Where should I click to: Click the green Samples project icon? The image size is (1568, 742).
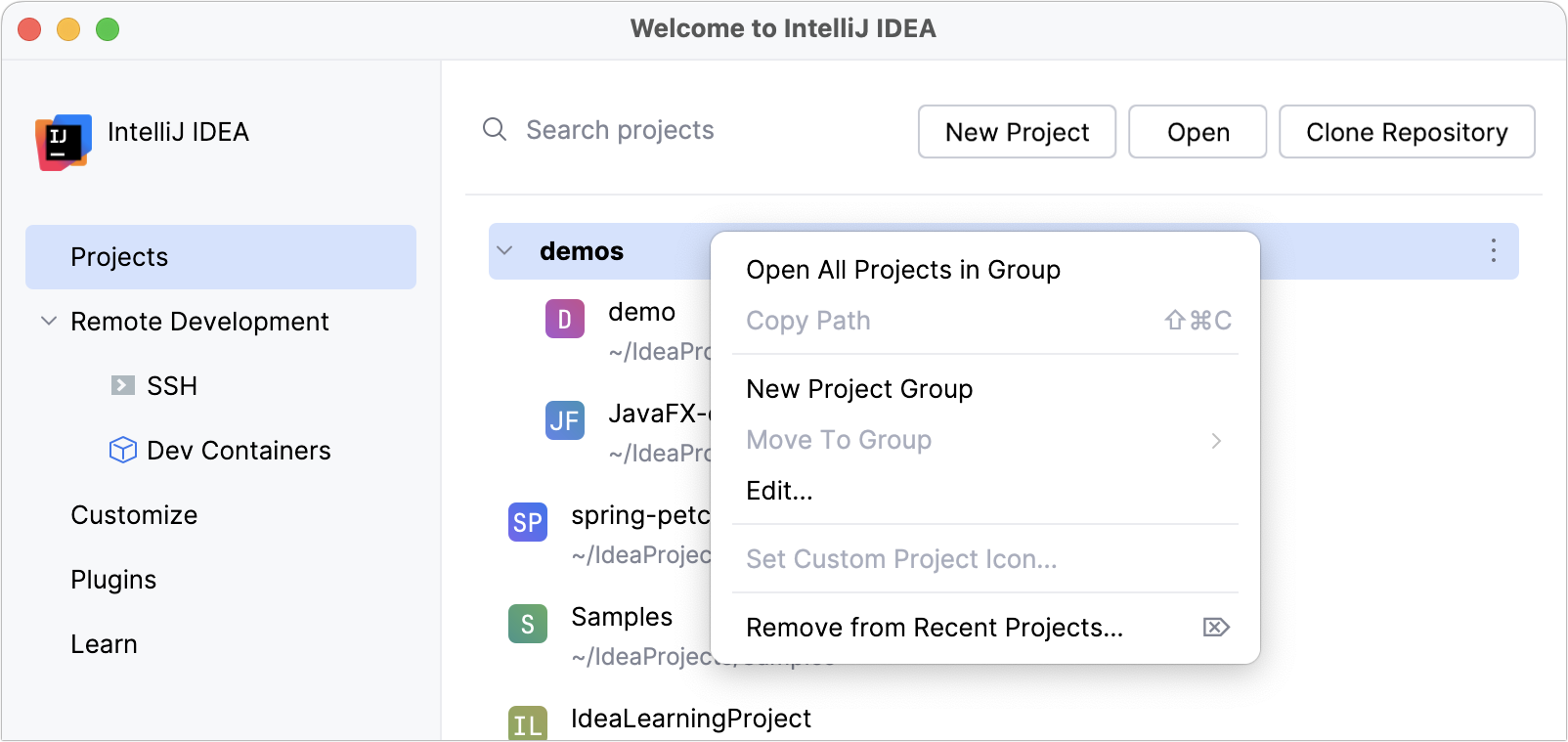coord(527,624)
